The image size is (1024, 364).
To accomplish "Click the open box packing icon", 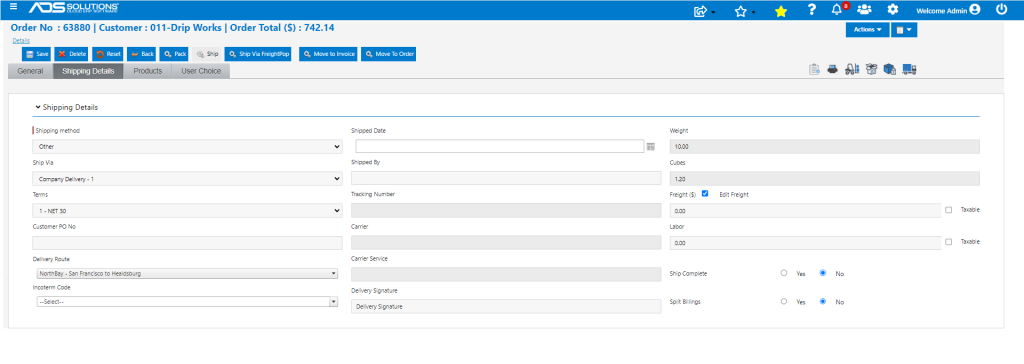I will coord(870,69).
